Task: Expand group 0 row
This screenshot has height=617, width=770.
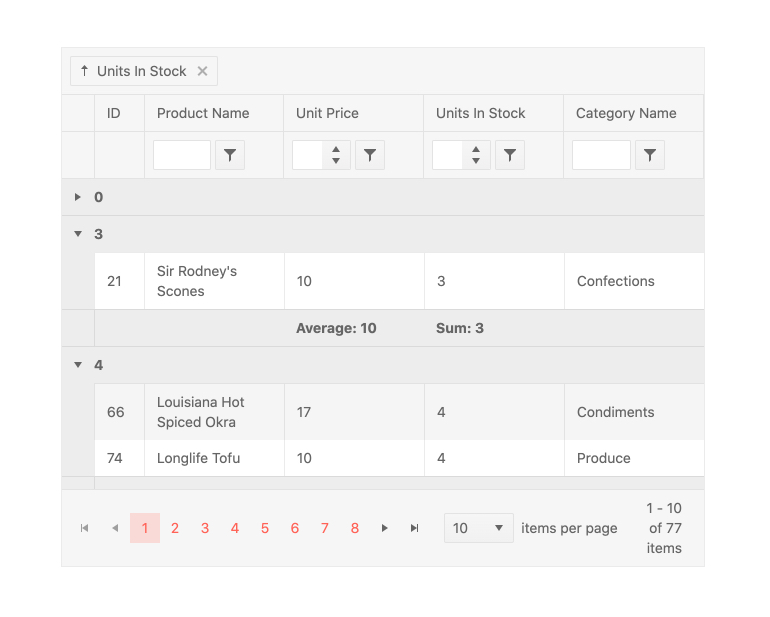Action: pos(78,197)
